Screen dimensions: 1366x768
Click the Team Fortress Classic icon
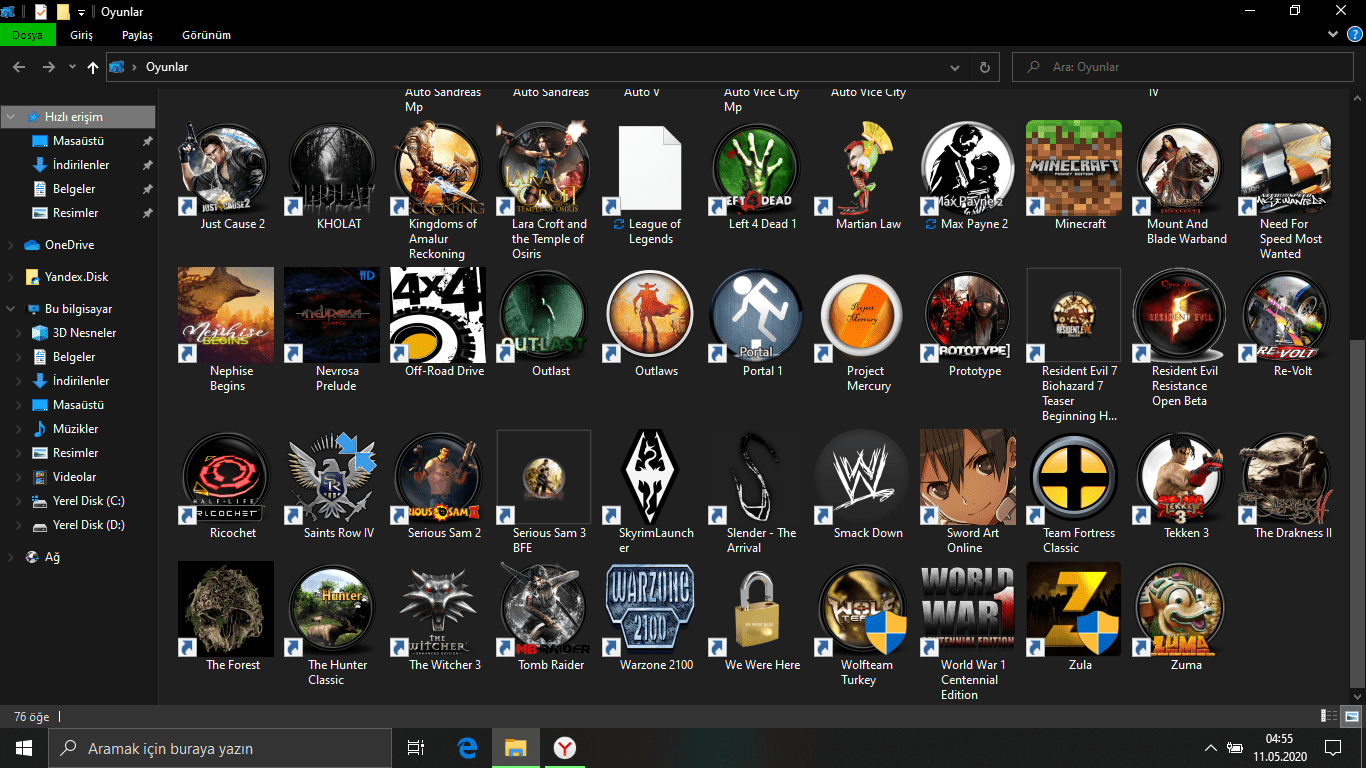(1074, 477)
